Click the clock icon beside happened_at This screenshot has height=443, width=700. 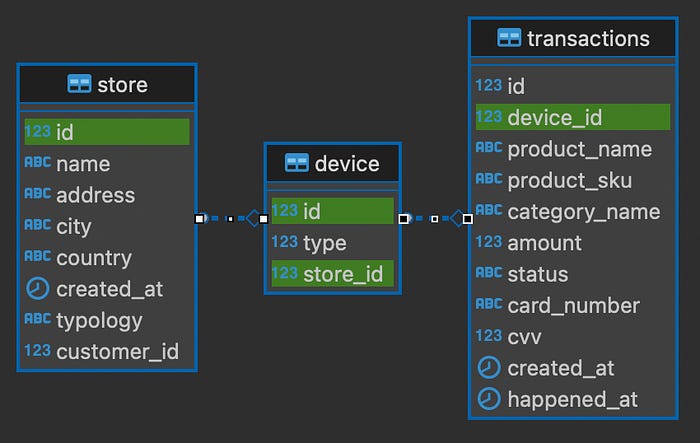(x=489, y=399)
